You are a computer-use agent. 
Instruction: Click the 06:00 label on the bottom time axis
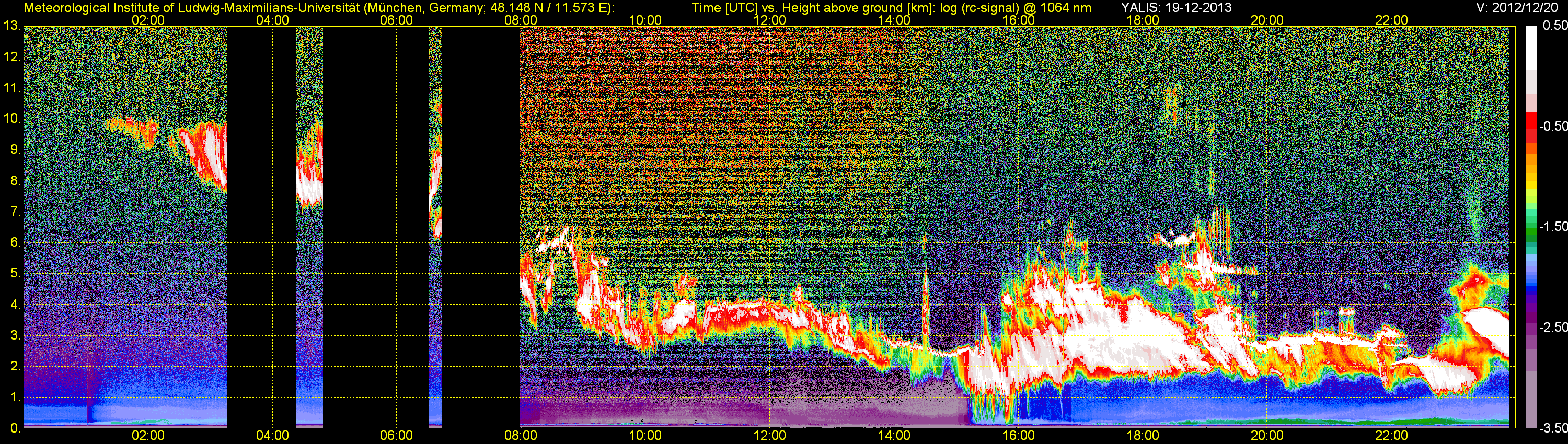(x=396, y=436)
